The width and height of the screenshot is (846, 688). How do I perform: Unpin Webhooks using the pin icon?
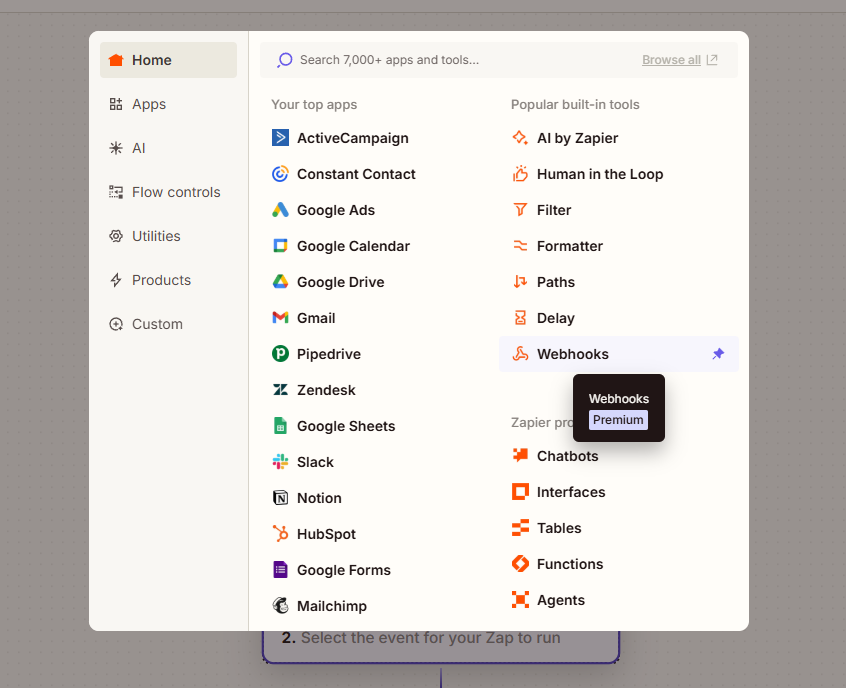[718, 354]
